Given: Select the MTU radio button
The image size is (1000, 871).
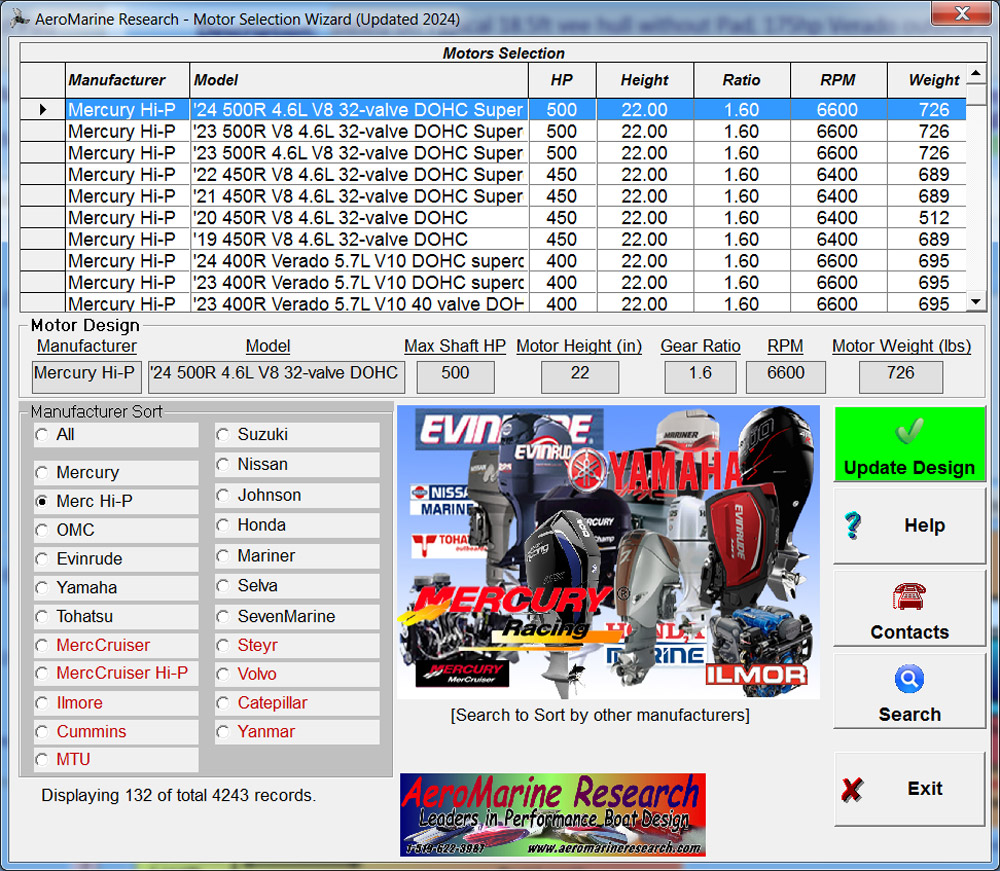Looking at the screenshot, I should (42, 759).
